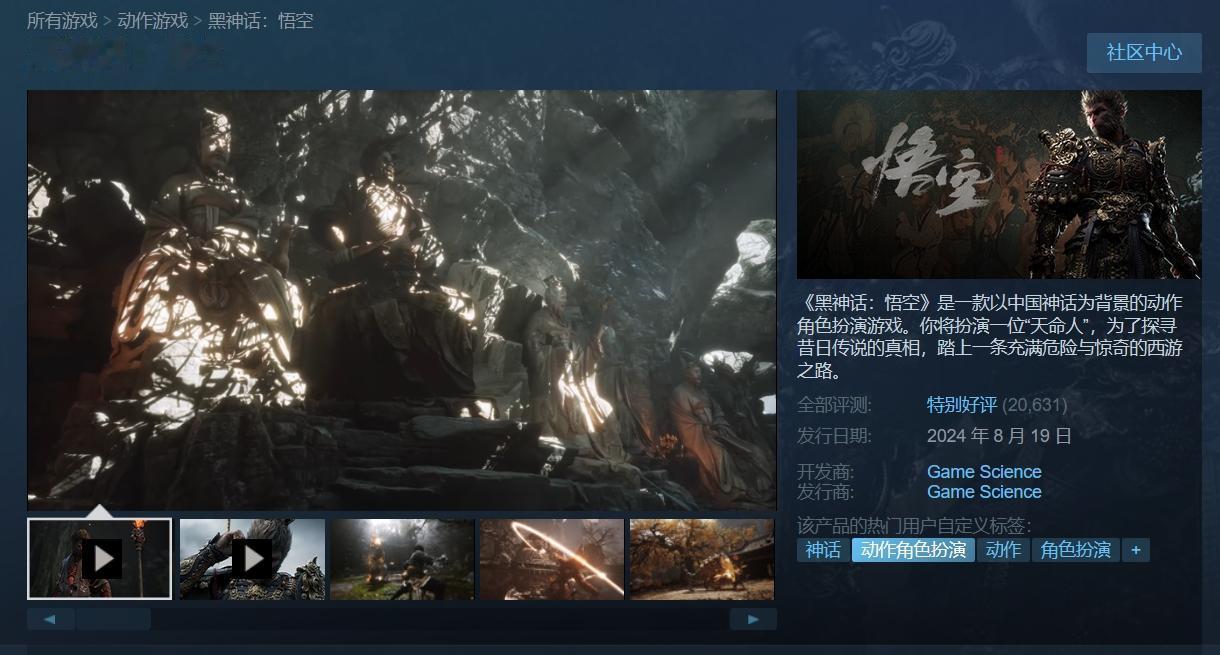1220x655 pixels.
Task: Select the fifth thumbnail with autumn courtyard
Action: [702, 558]
